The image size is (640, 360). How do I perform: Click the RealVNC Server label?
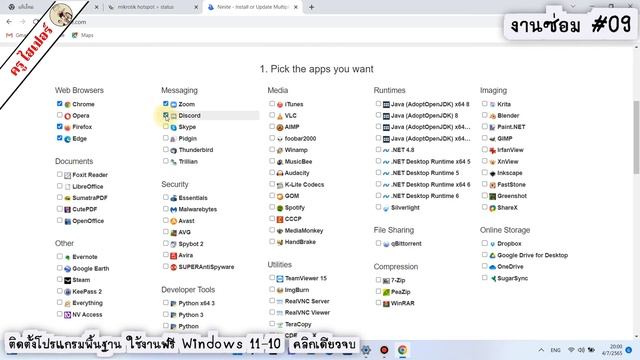pos(307,301)
